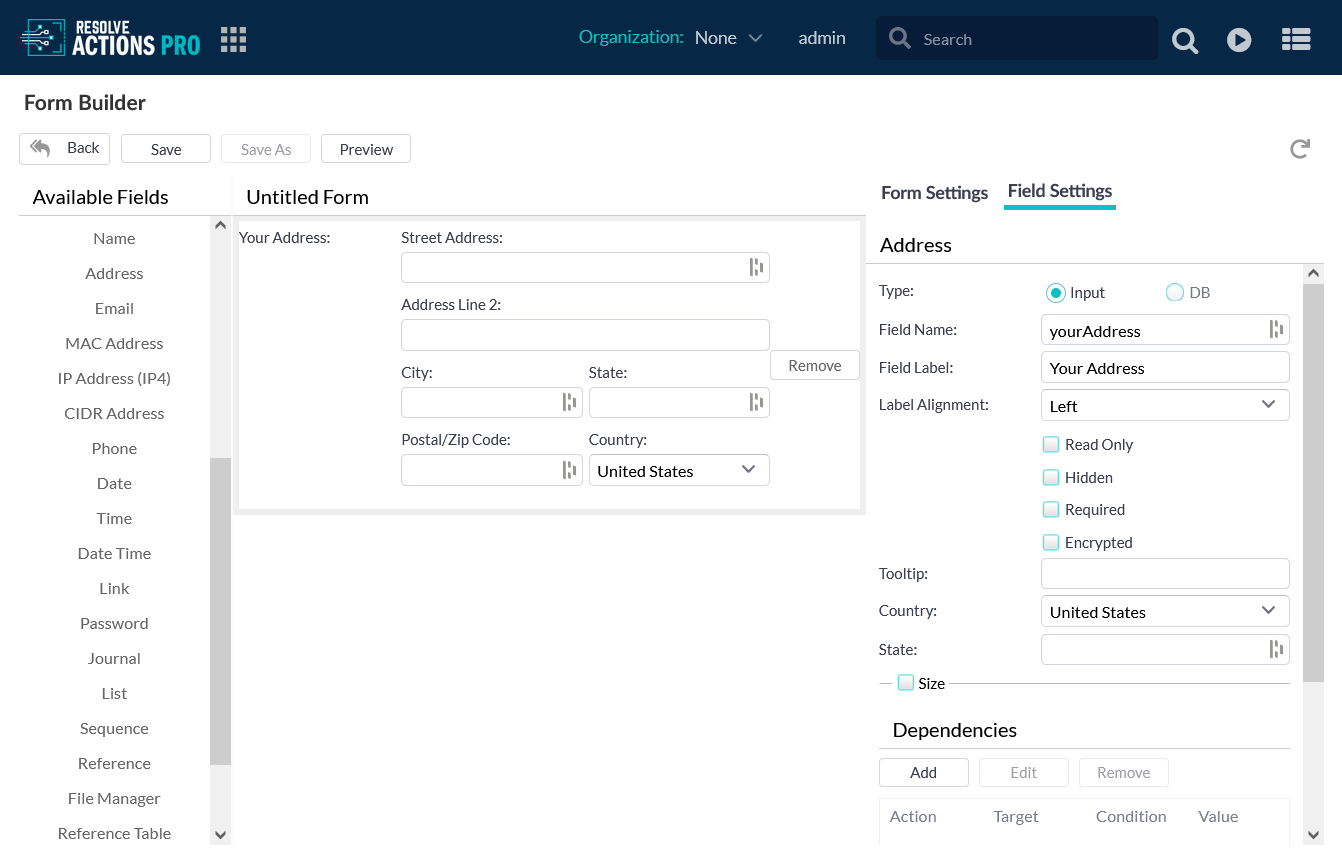This screenshot has width=1342, height=863.
Task: Open the apps grid menu icon
Action: tap(233, 39)
